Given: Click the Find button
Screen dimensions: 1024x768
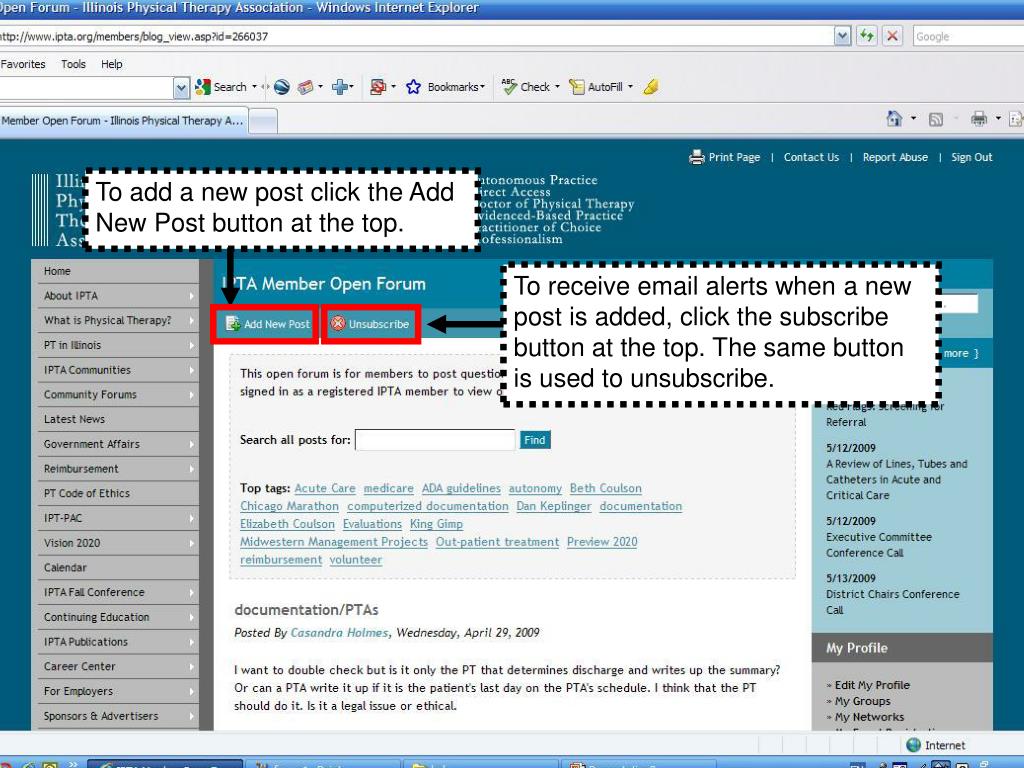Looking at the screenshot, I should [535, 440].
